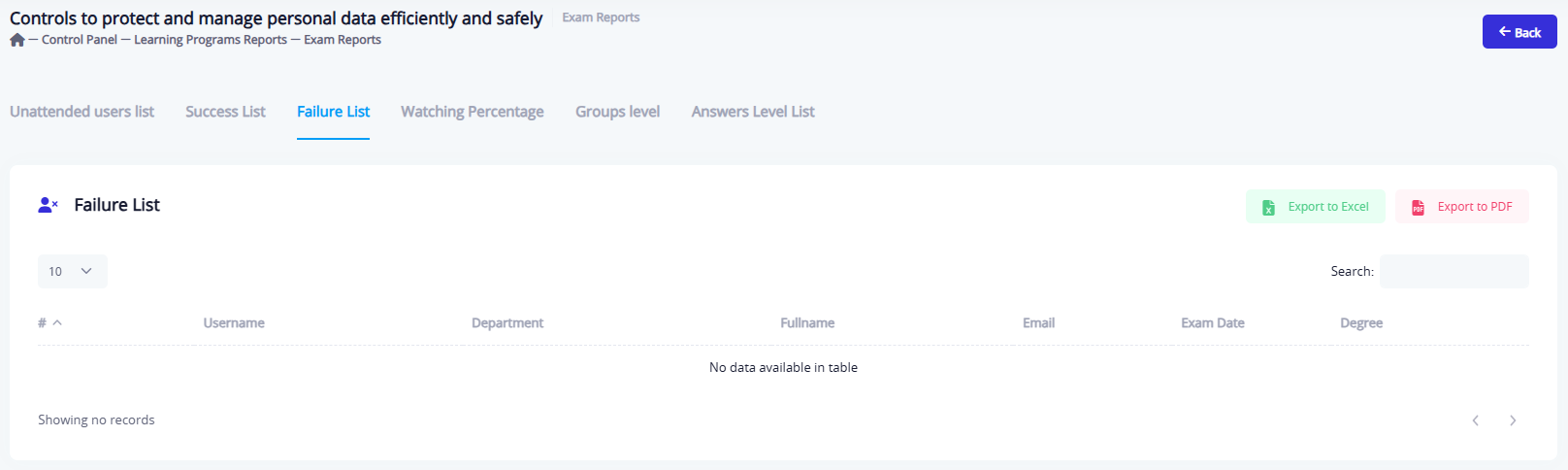
Task: Switch to Groups level tab
Action: [x=617, y=112]
